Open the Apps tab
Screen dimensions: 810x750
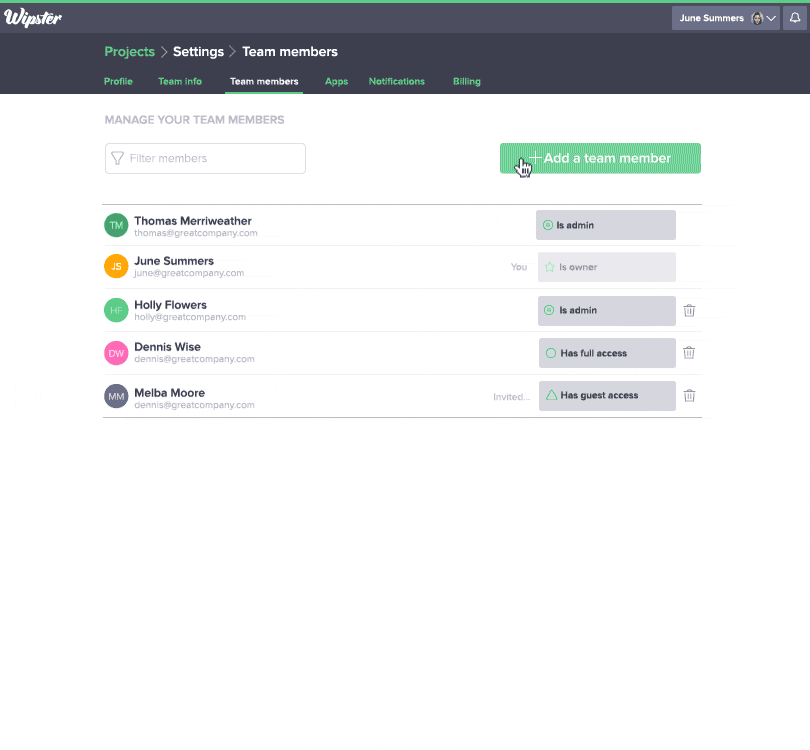(336, 82)
